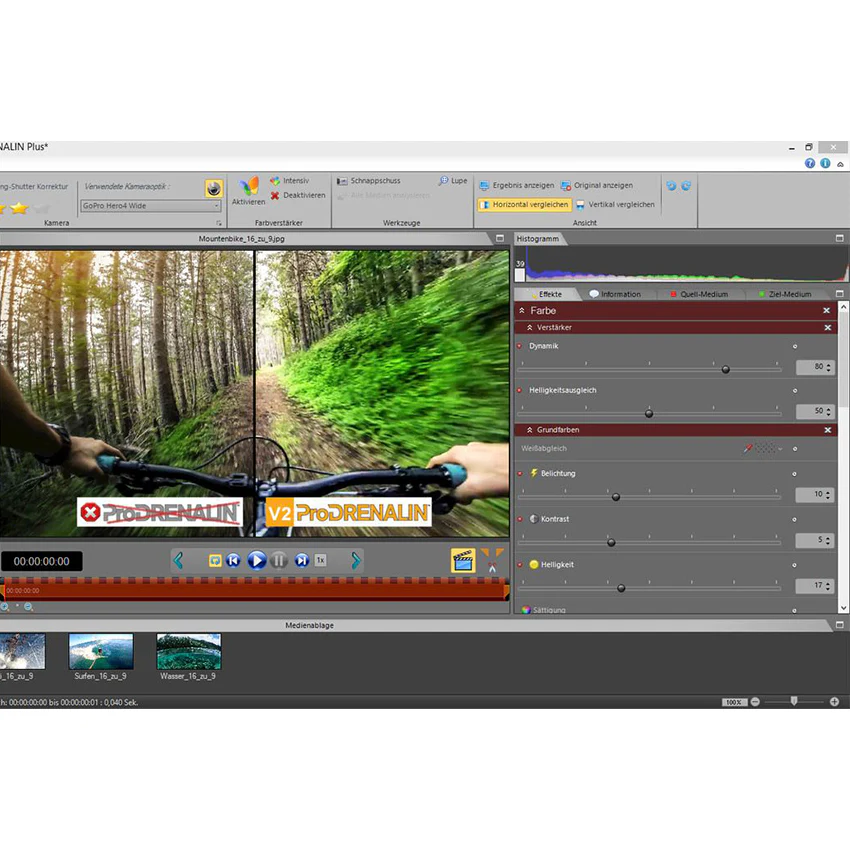Jump to start with skip-back button
The width and height of the screenshot is (850, 850).
click(x=234, y=561)
